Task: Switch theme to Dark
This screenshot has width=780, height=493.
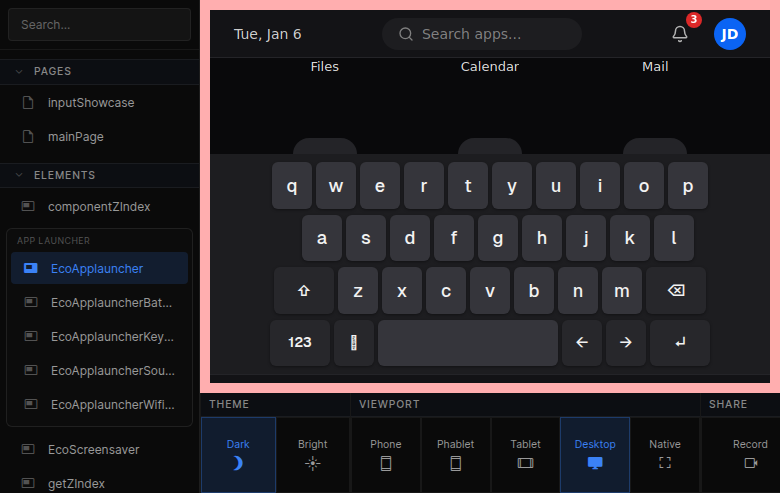Action: tap(238, 454)
